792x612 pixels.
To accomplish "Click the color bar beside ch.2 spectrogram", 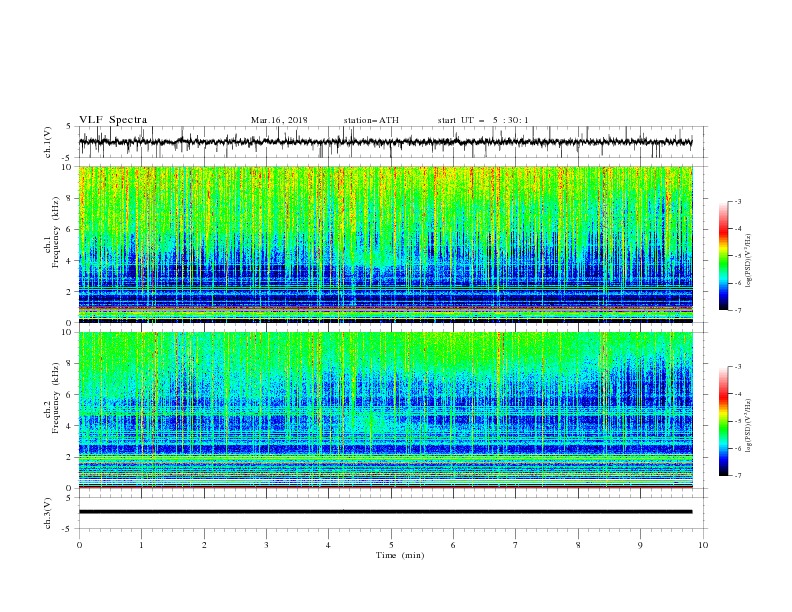I will (723, 421).
